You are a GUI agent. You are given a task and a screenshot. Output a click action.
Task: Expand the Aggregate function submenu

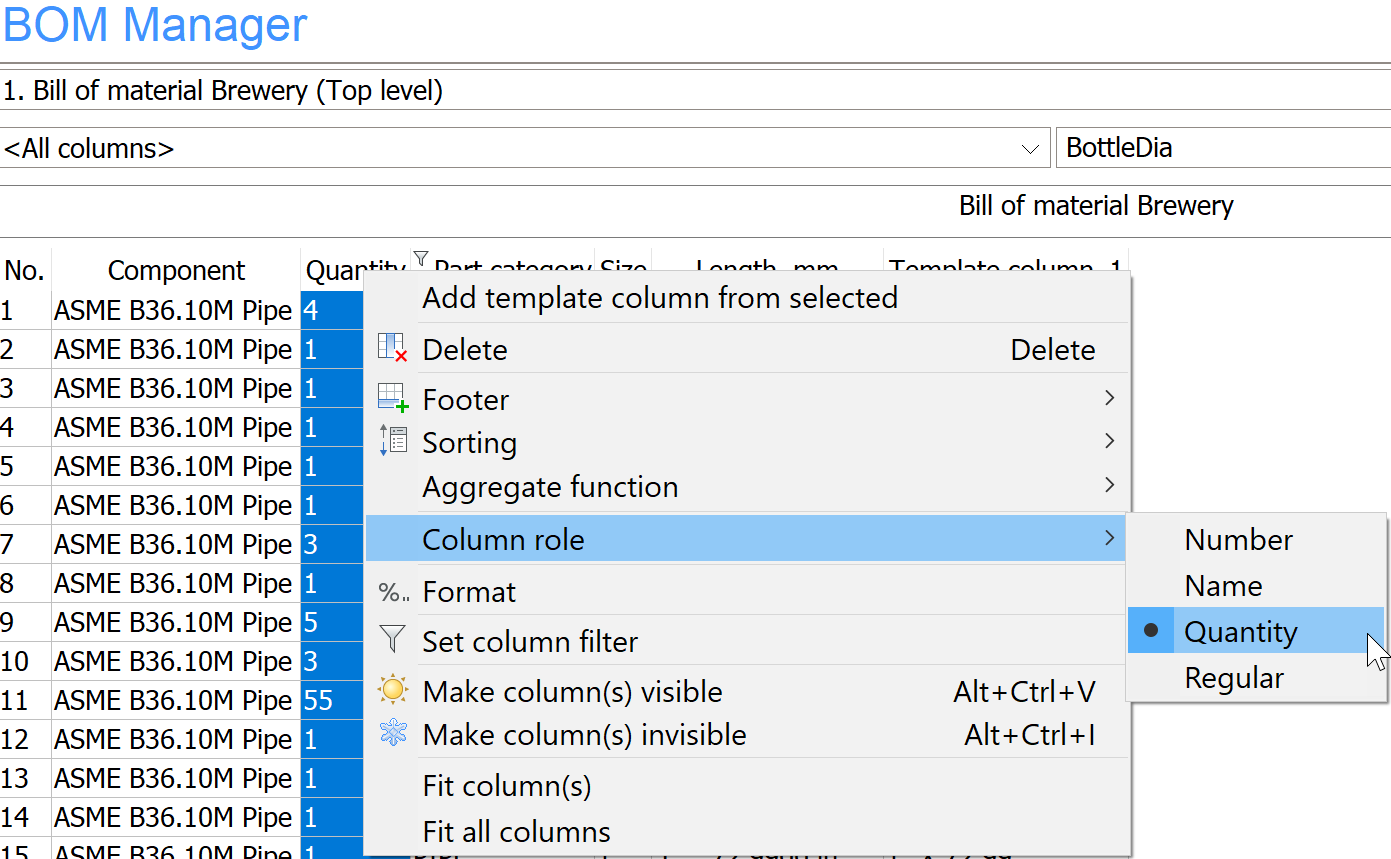[1108, 487]
